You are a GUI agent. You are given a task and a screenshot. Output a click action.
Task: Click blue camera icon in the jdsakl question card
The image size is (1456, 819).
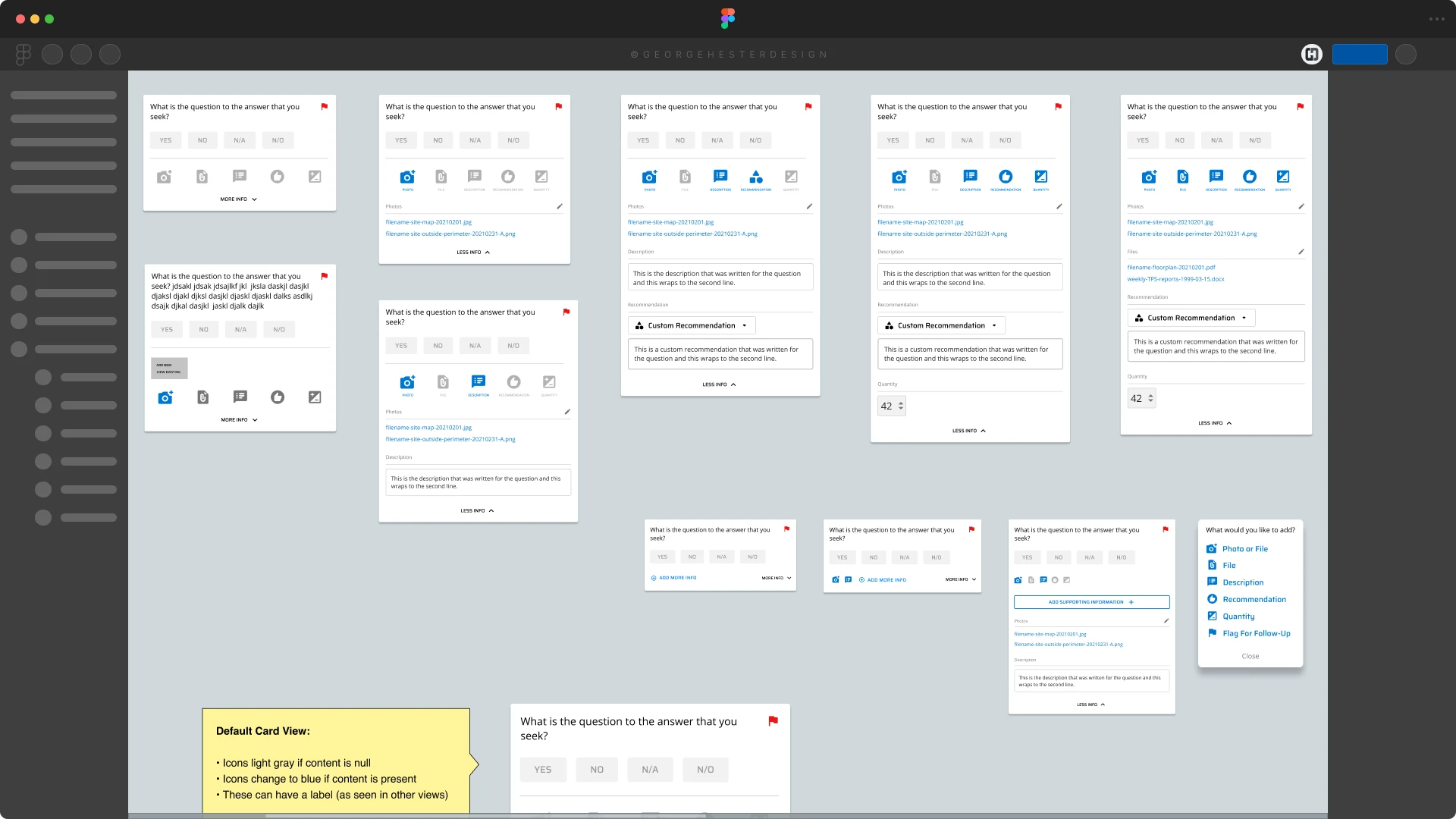[165, 397]
